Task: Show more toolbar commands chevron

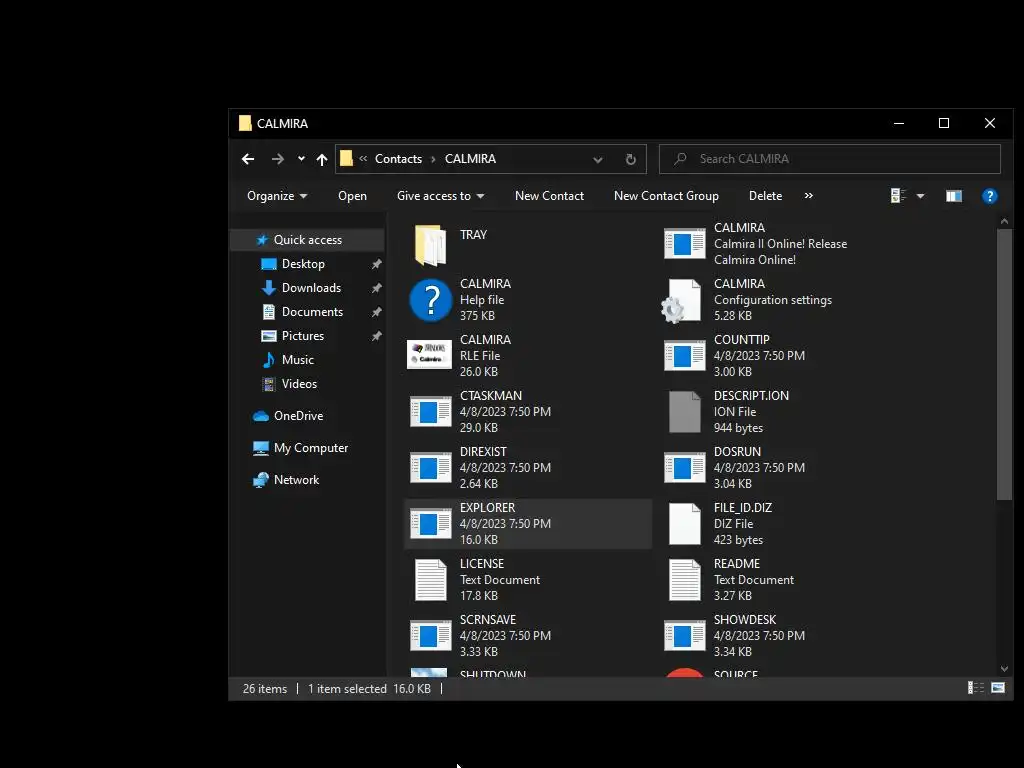Action: coord(808,196)
